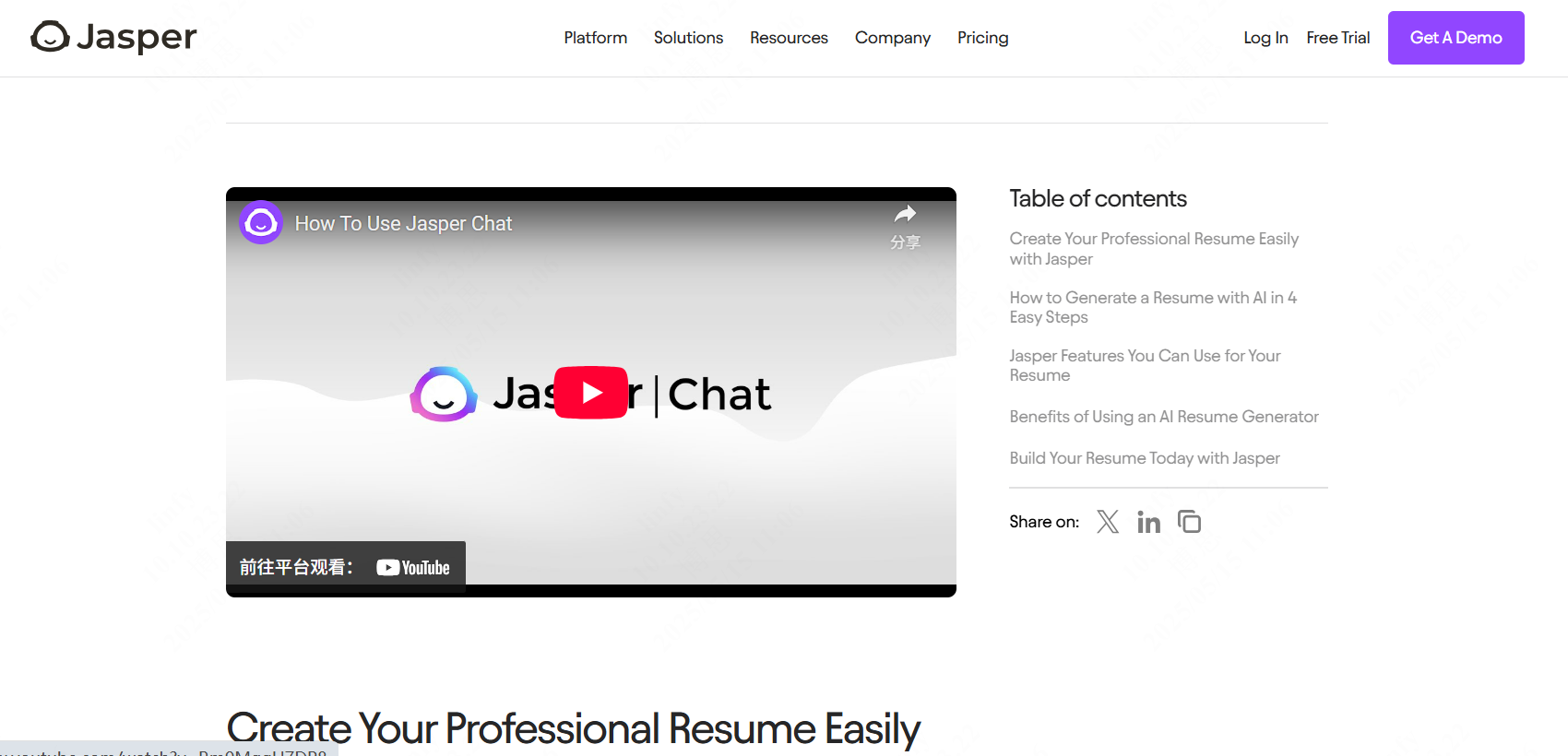
Task: Open the Resources menu
Action: [789, 38]
